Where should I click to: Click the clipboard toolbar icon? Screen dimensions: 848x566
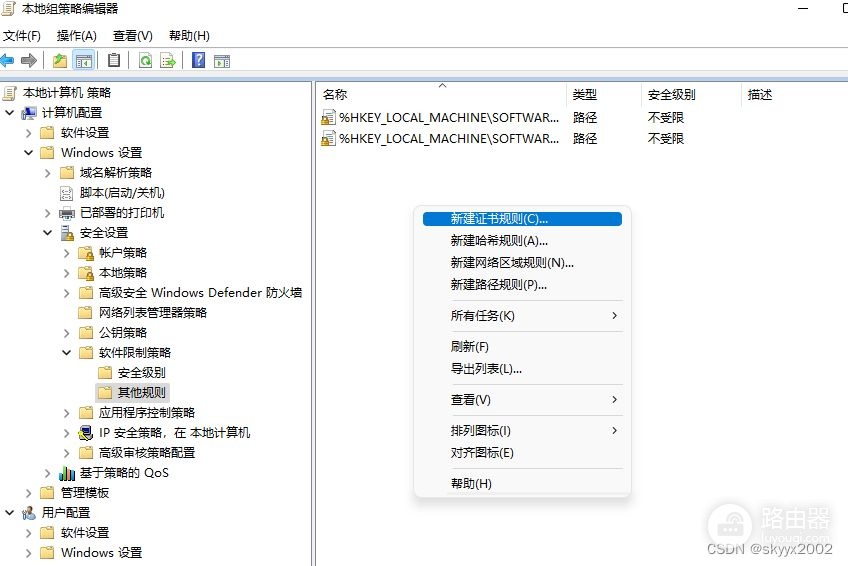(114, 60)
